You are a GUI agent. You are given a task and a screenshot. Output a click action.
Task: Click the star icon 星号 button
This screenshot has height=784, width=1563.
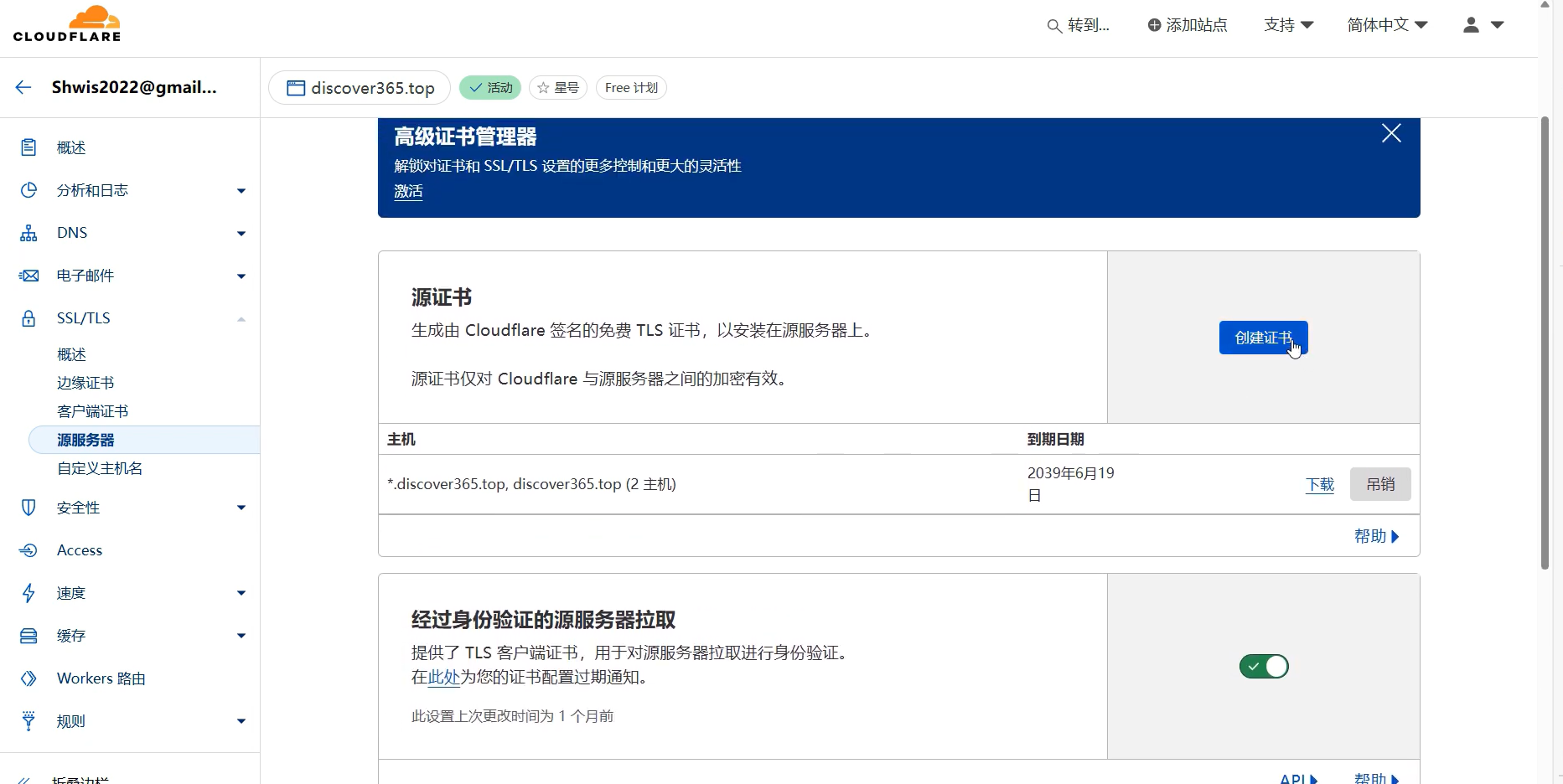click(558, 87)
